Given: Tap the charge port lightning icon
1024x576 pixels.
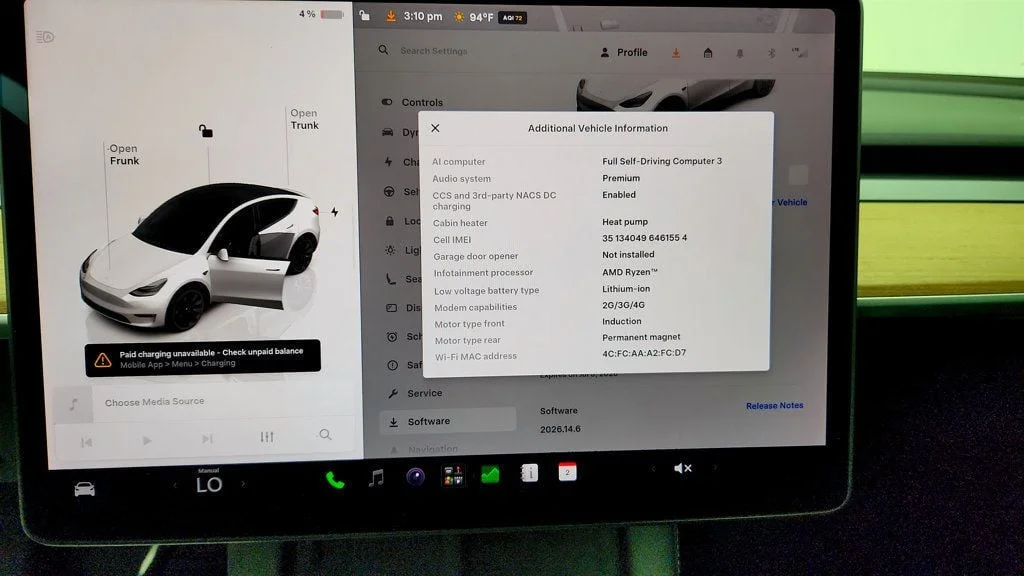Looking at the screenshot, I should tap(334, 212).
